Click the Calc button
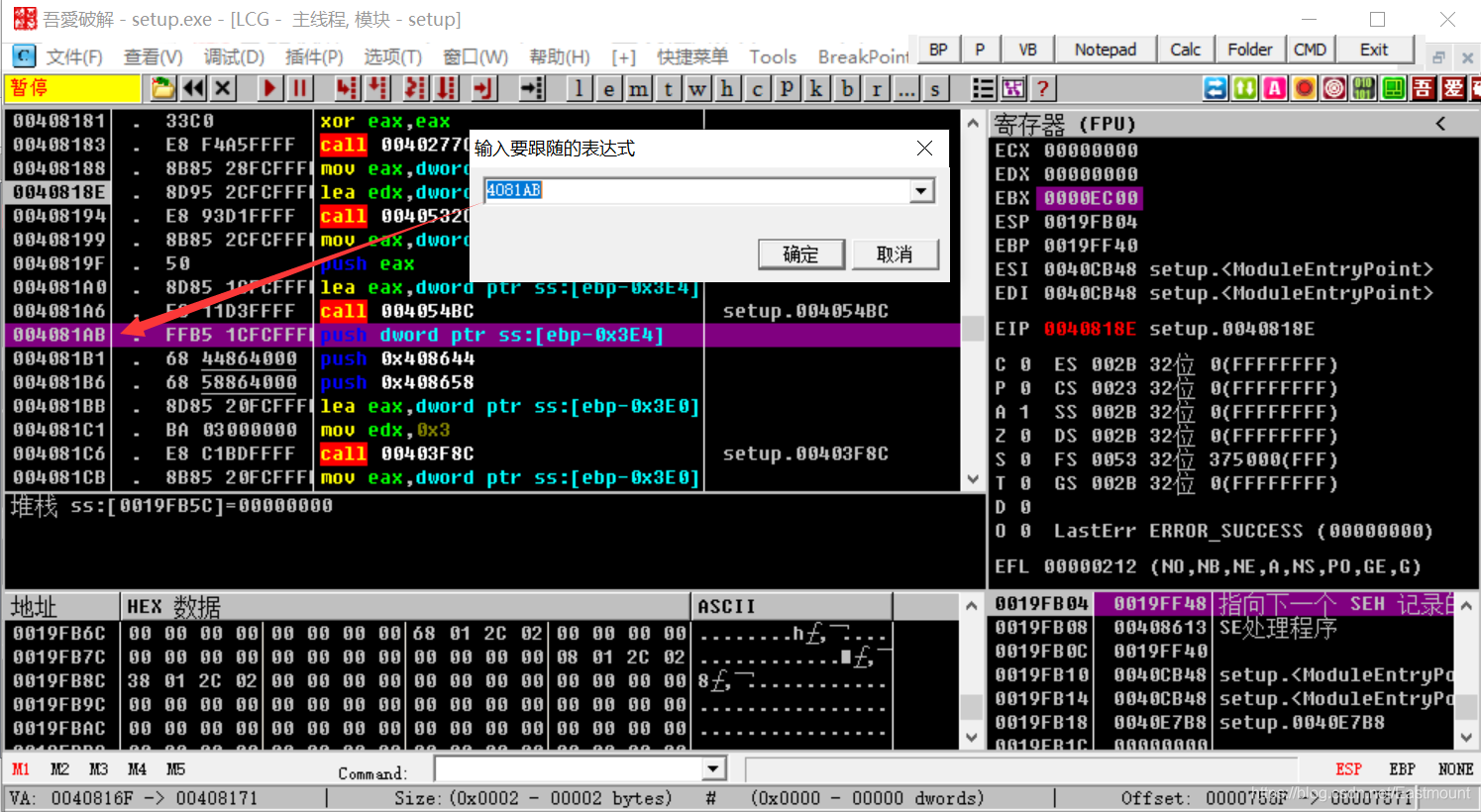The image size is (1481, 812). click(1185, 50)
